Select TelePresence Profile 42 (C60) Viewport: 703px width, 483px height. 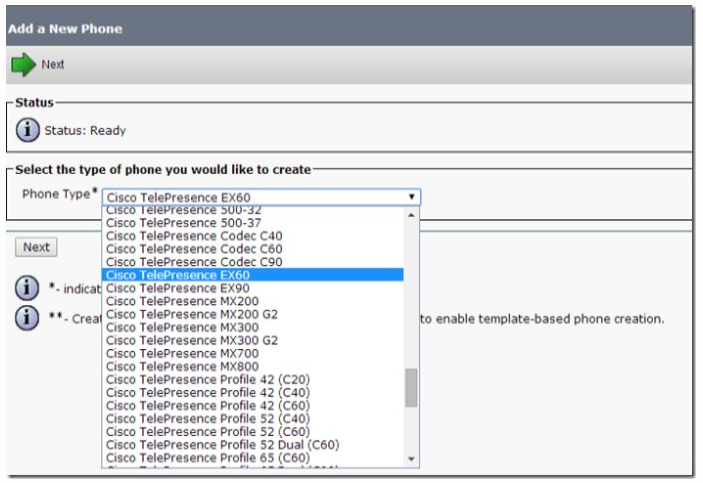tap(253, 405)
